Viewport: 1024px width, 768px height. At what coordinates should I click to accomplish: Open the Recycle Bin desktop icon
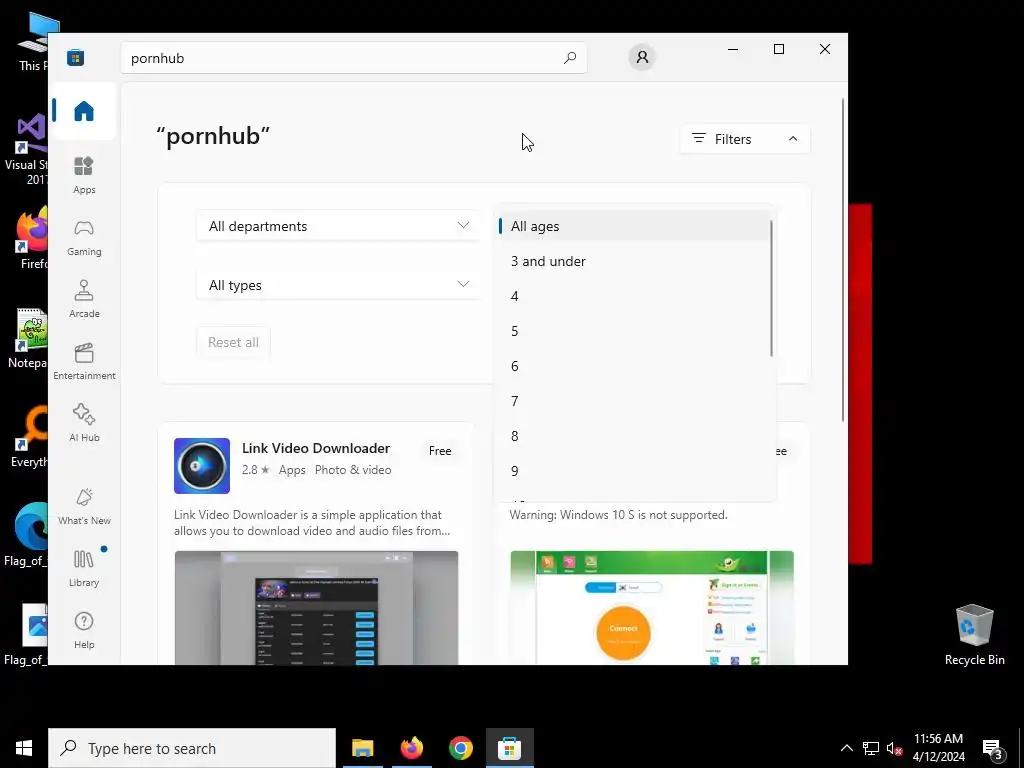[x=974, y=635]
